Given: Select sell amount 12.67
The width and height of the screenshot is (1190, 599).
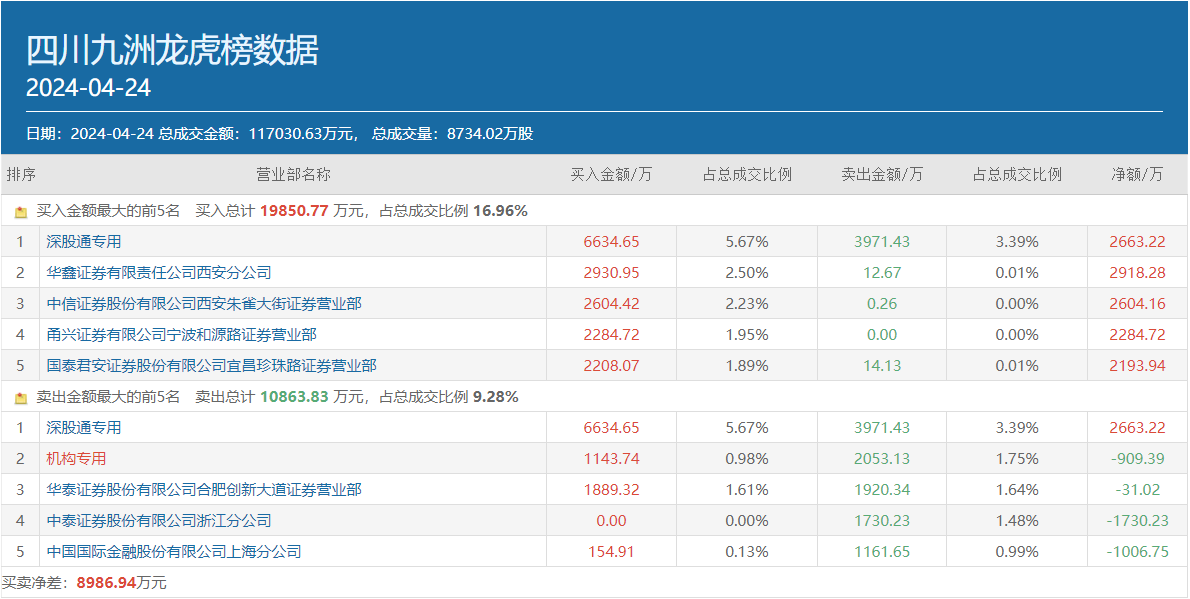Looking at the screenshot, I should point(882,273).
